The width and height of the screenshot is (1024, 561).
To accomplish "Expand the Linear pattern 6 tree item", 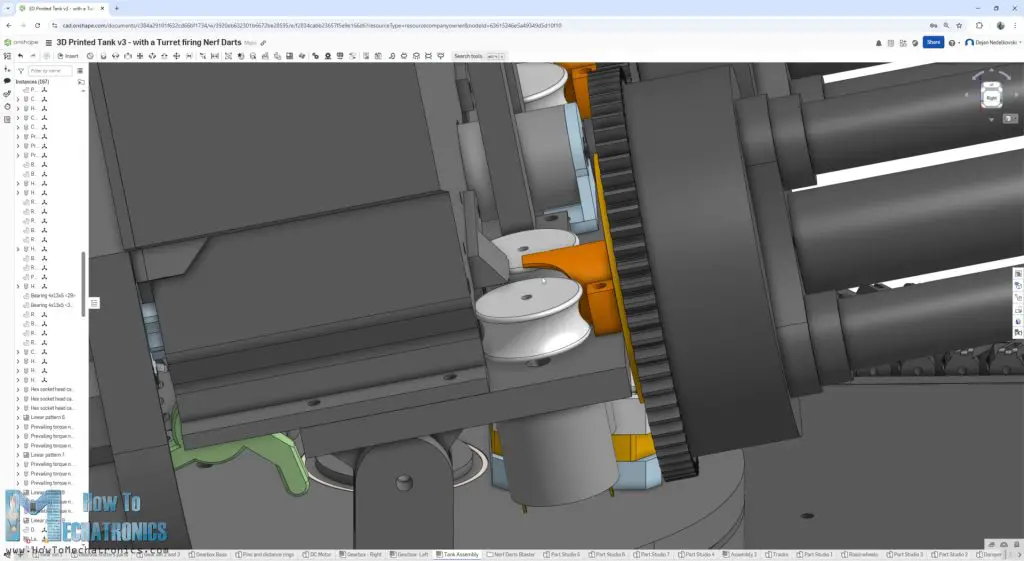I will click(x=17, y=417).
